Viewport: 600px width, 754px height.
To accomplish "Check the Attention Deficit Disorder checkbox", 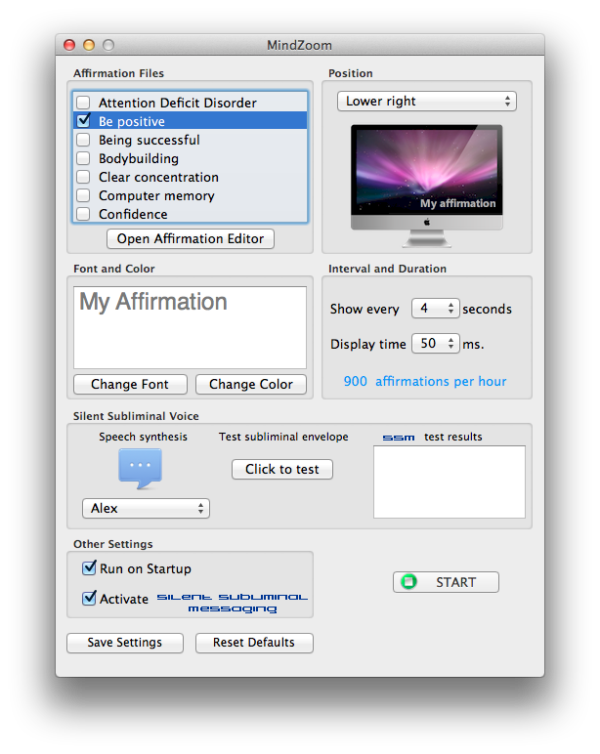I will pos(84,103).
